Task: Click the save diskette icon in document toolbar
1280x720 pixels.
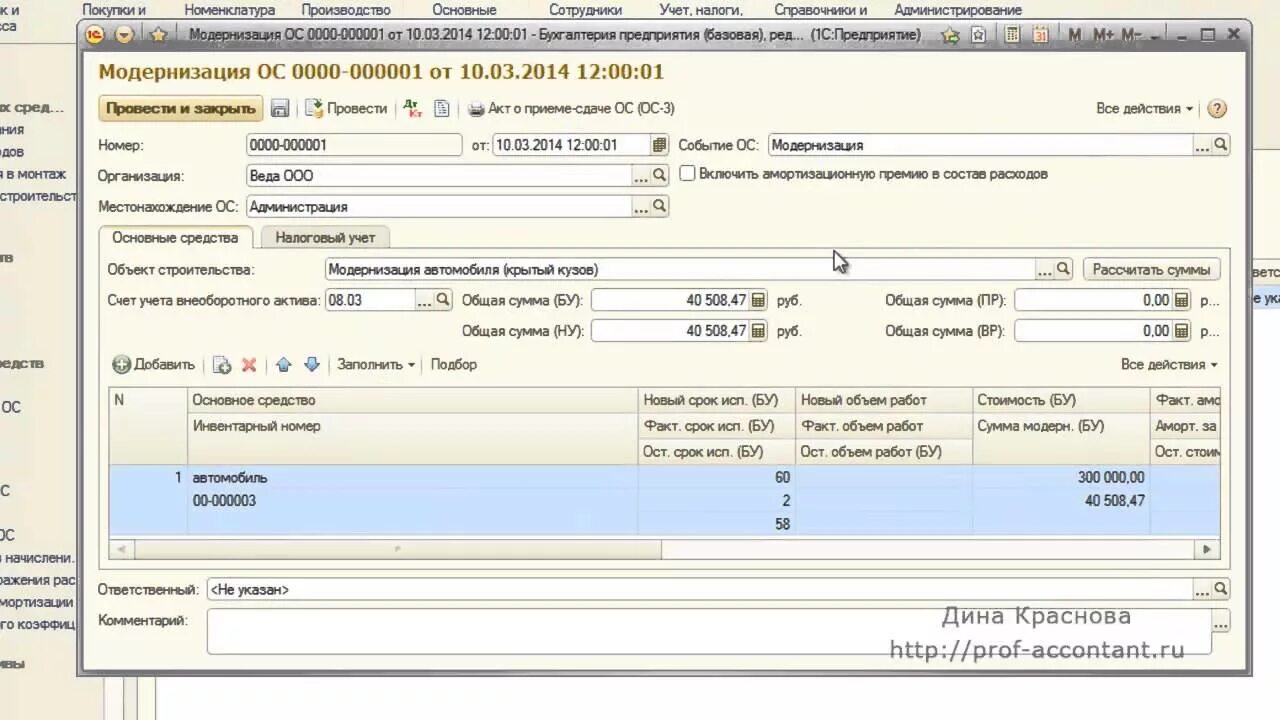Action: pos(280,108)
